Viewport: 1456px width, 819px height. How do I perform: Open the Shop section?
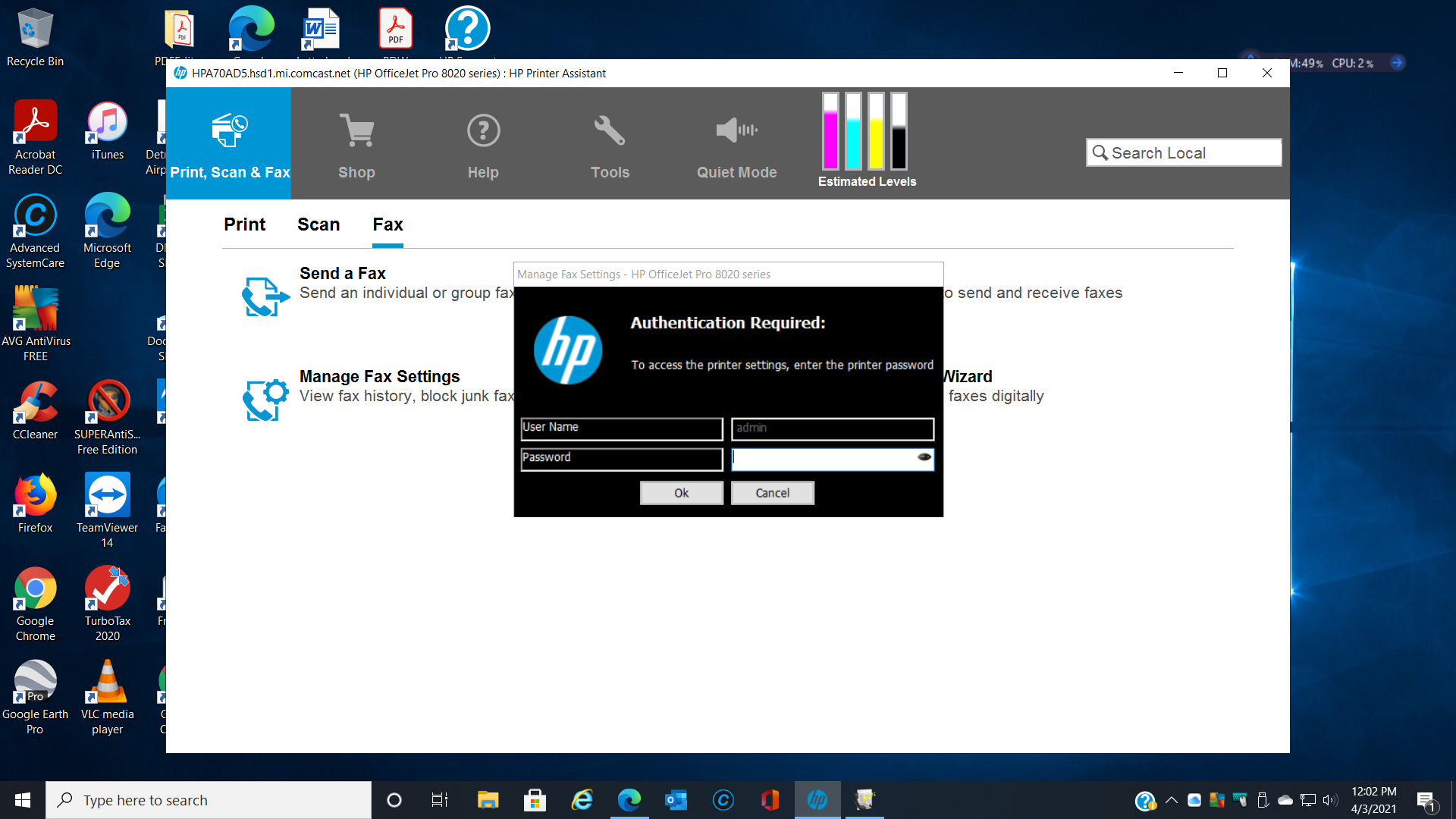pos(356,144)
